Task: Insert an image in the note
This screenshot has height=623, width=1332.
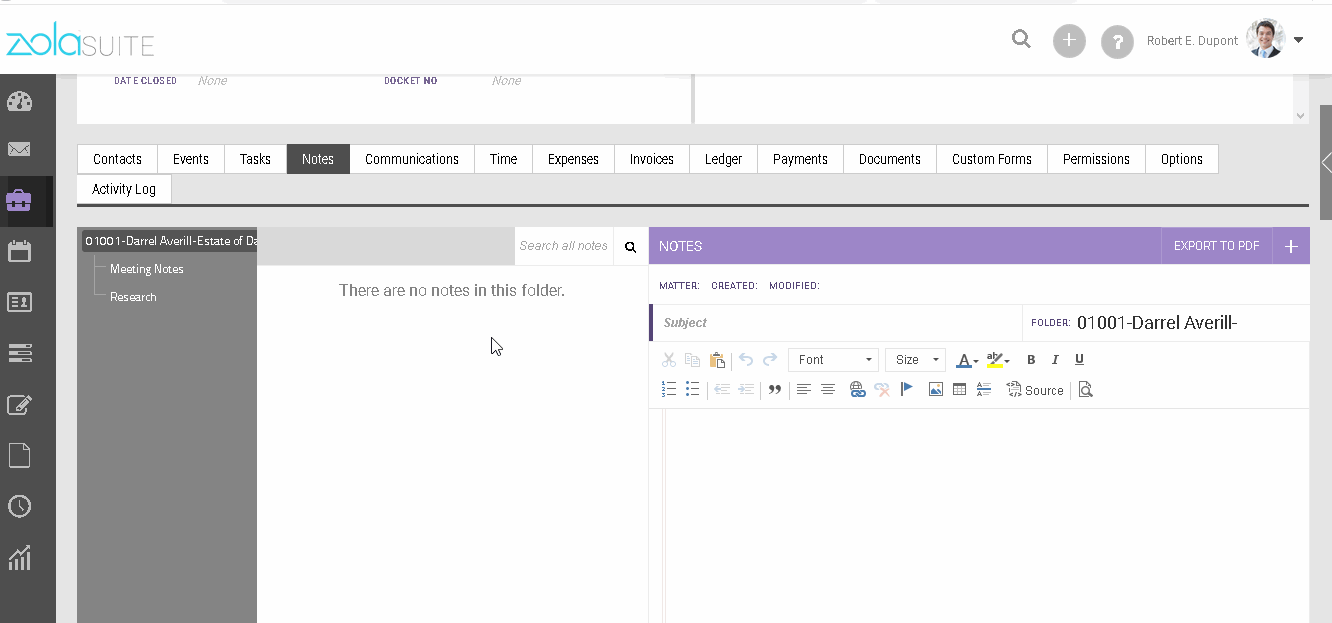Action: coord(936,390)
